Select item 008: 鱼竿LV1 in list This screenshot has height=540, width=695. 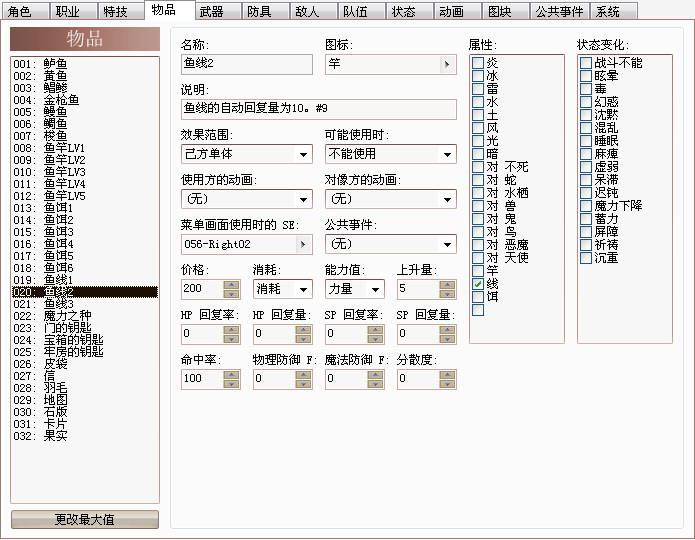click(85, 148)
